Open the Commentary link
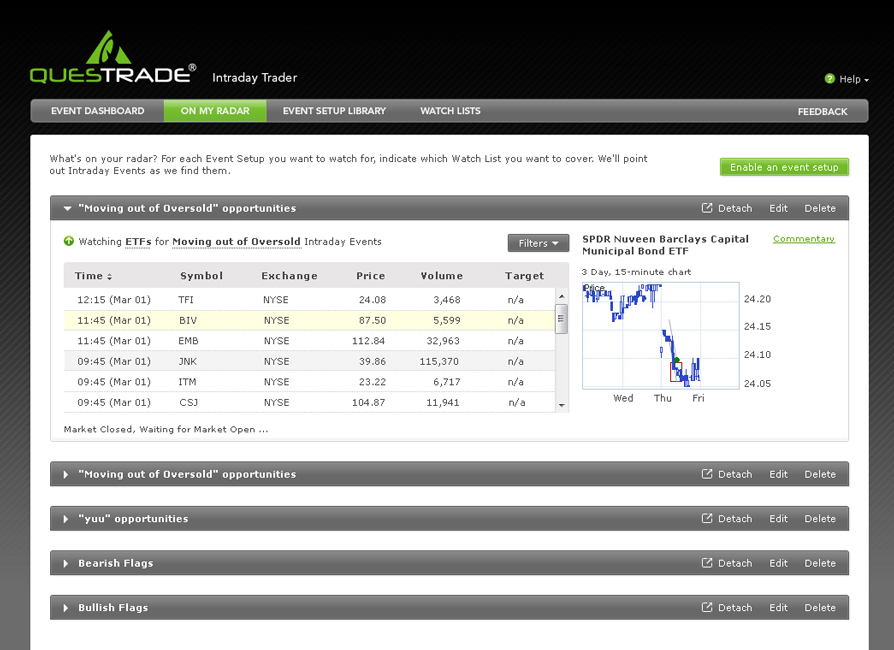 pyautogui.click(x=804, y=238)
